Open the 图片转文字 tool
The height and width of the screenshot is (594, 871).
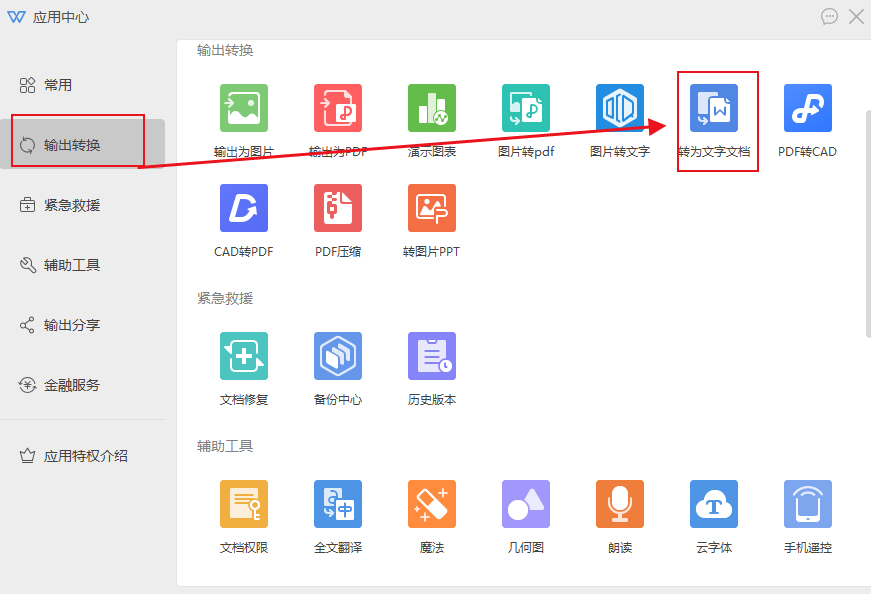(x=620, y=108)
